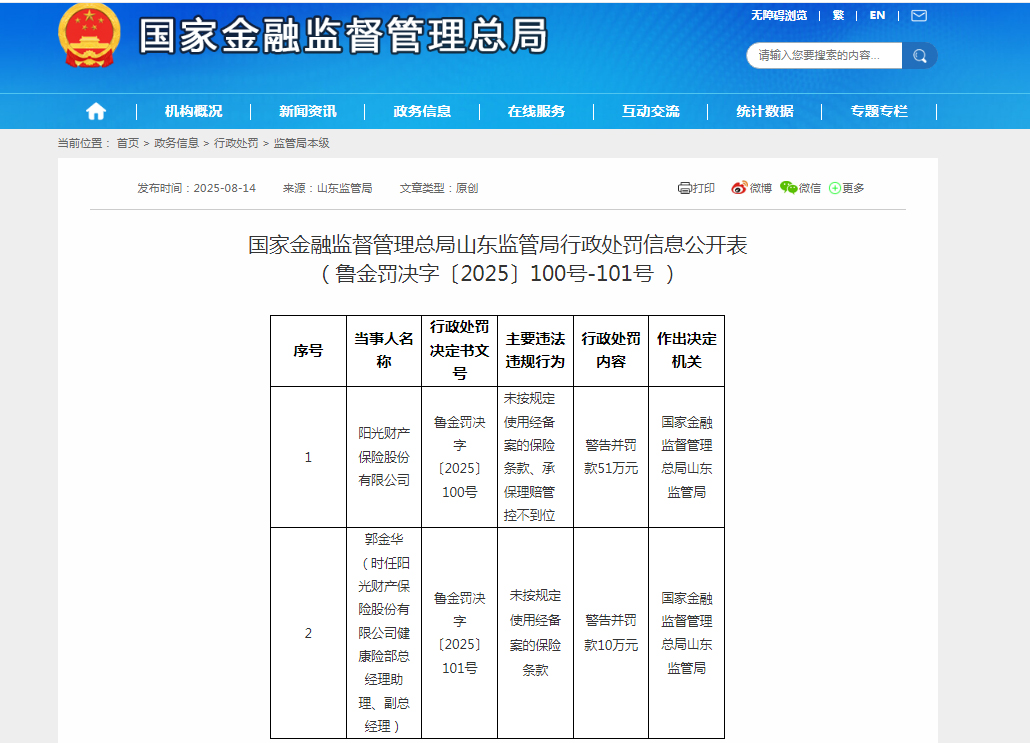Image resolution: width=1030 pixels, height=743 pixels.
Task: Go to 行政处罚 in breadcrumb
Action: click(x=236, y=143)
